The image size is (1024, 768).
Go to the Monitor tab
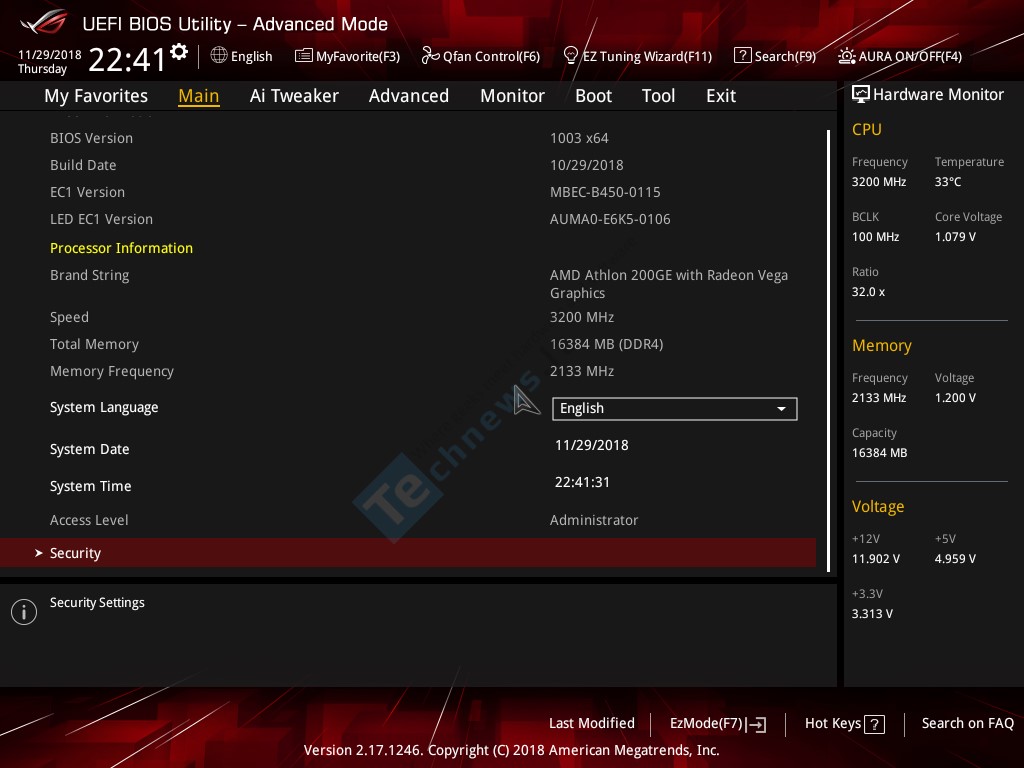(x=512, y=96)
